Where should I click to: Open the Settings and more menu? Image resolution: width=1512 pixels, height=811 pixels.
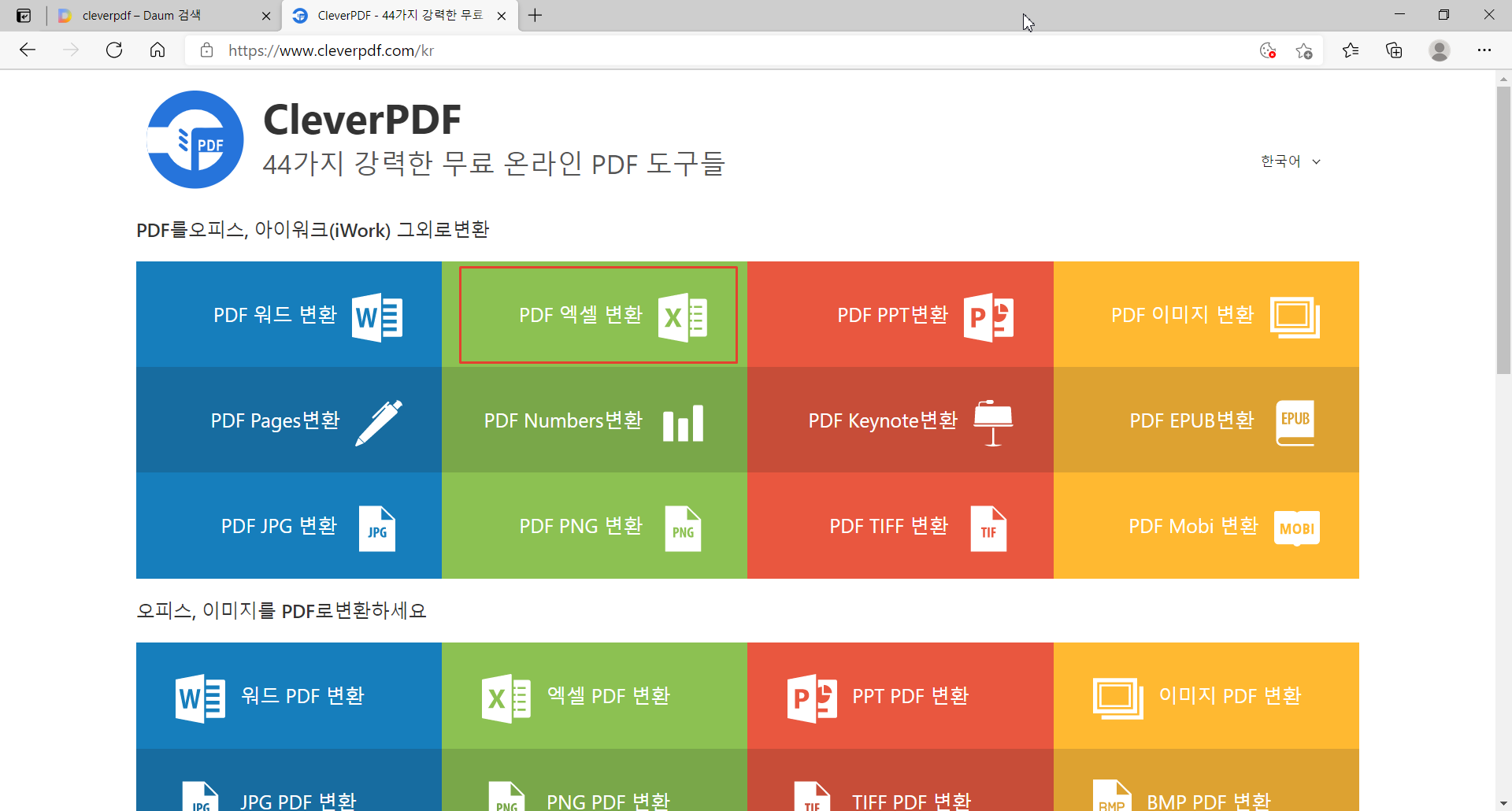[1484, 50]
